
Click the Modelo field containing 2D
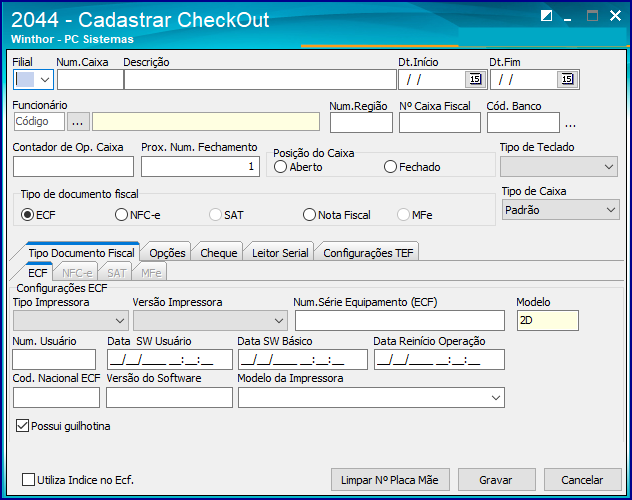click(548, 321)
